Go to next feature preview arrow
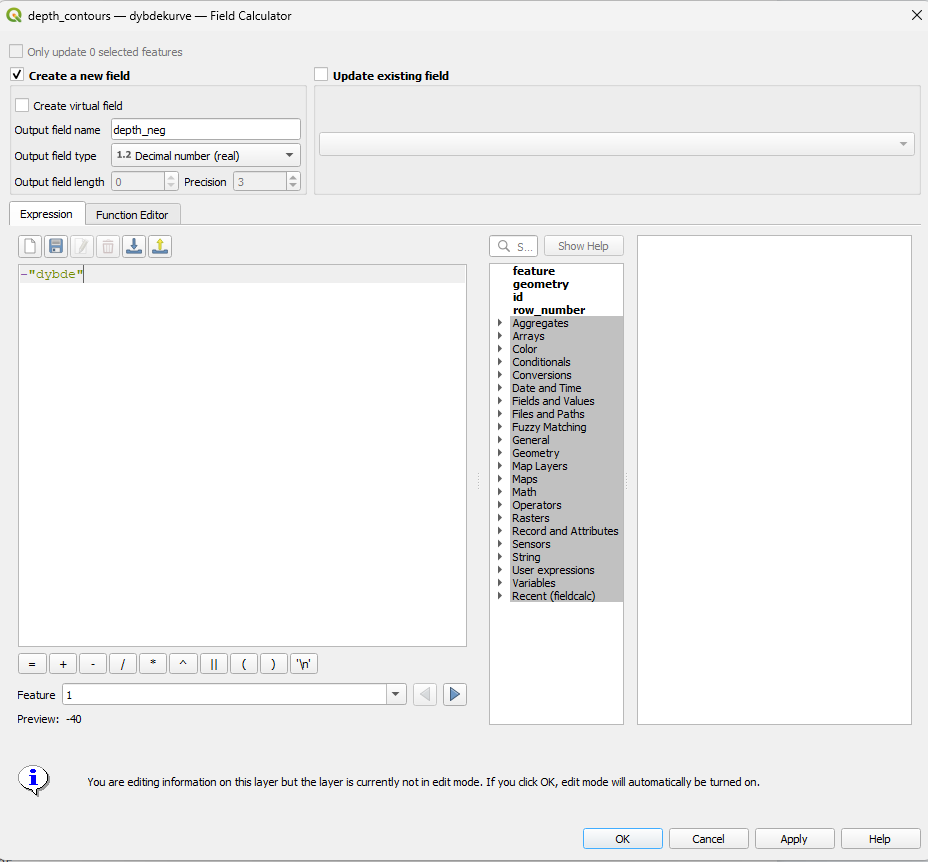Screen dimensions: 928x862 (x=455, y=694)
